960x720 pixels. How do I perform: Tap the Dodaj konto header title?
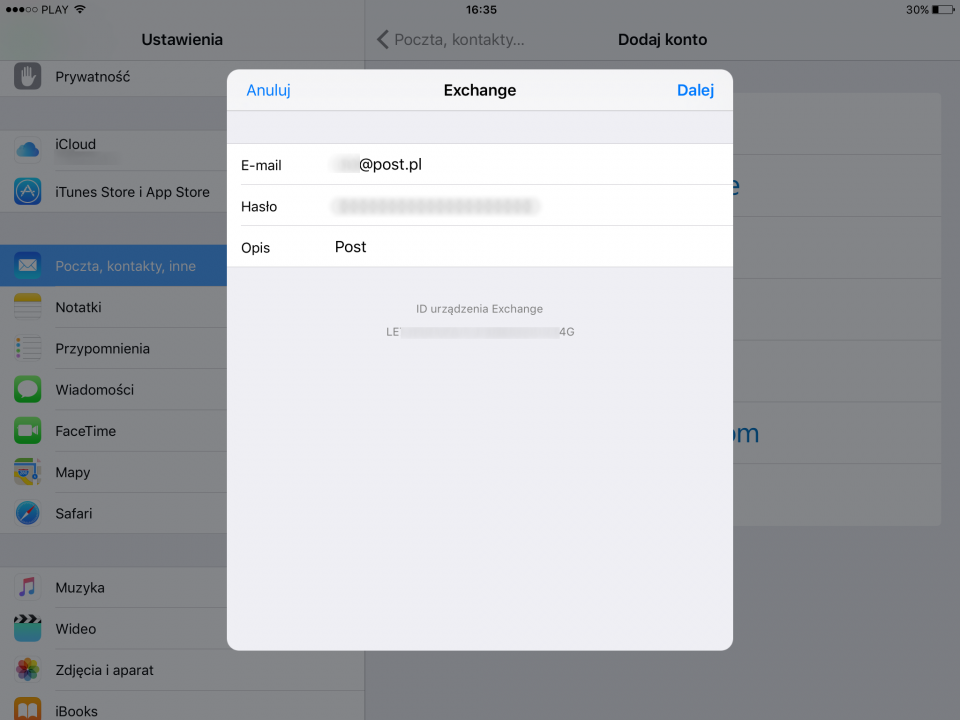662,39
